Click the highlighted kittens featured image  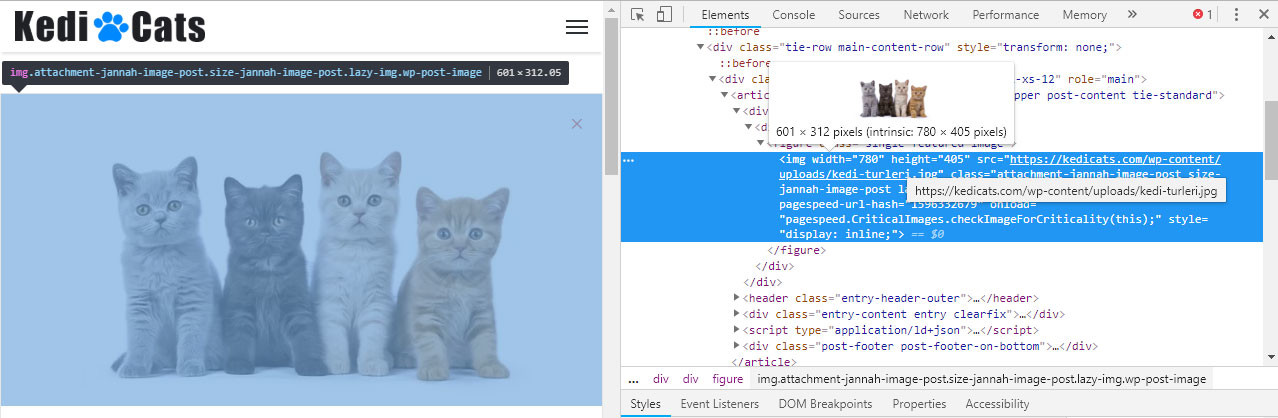pyautogui.click(x=301, y=250)
